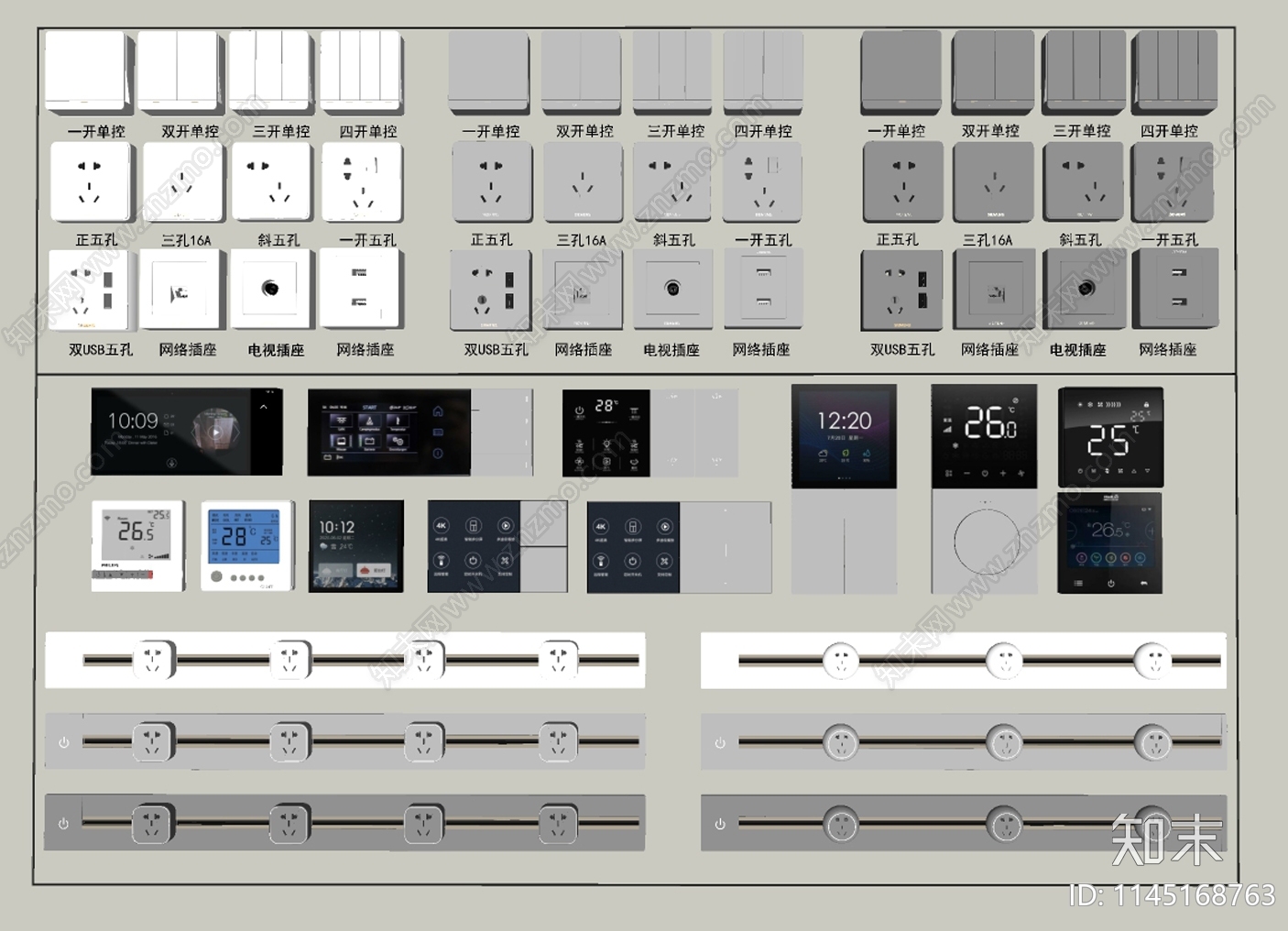Select the black thermostat showing 25
1288x931 pixels.
coord(1110,437)
